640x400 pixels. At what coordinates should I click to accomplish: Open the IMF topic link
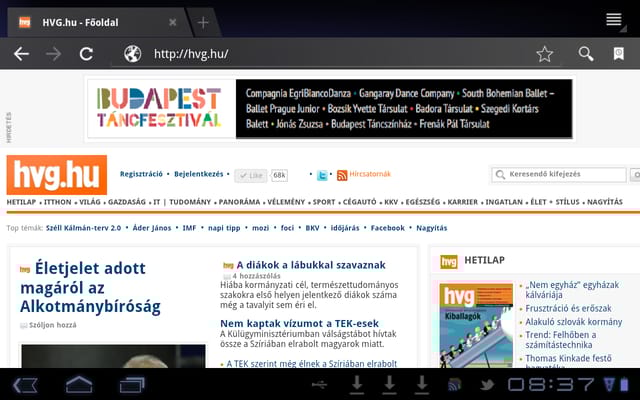point(189,228)
